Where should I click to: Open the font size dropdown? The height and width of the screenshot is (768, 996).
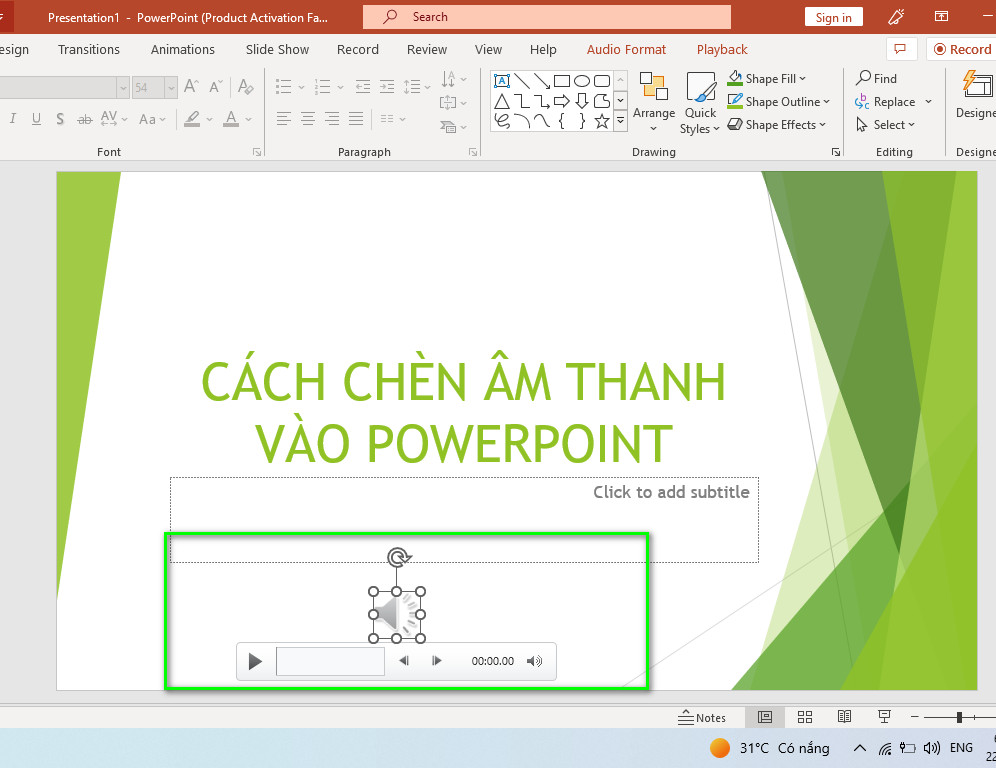pos(171,88)
